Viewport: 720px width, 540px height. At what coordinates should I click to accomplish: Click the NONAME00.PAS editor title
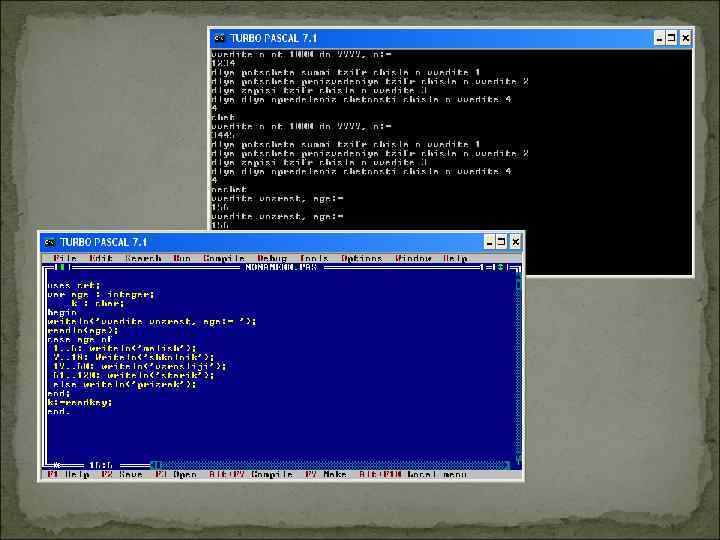pyautogui.click(x=281, y=267)
